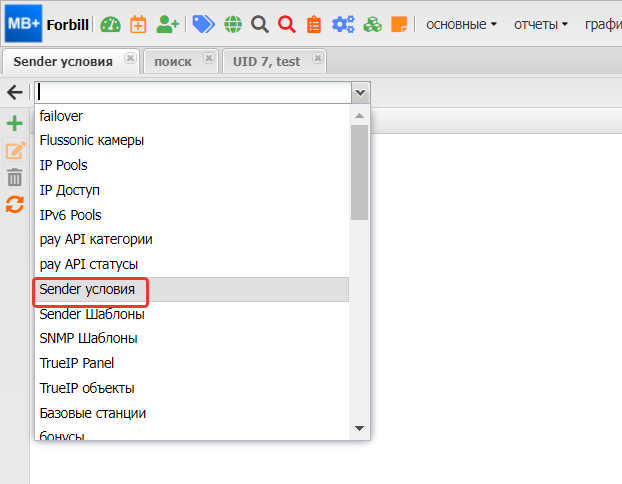Choose Flussonic камеры in the list

92,140
